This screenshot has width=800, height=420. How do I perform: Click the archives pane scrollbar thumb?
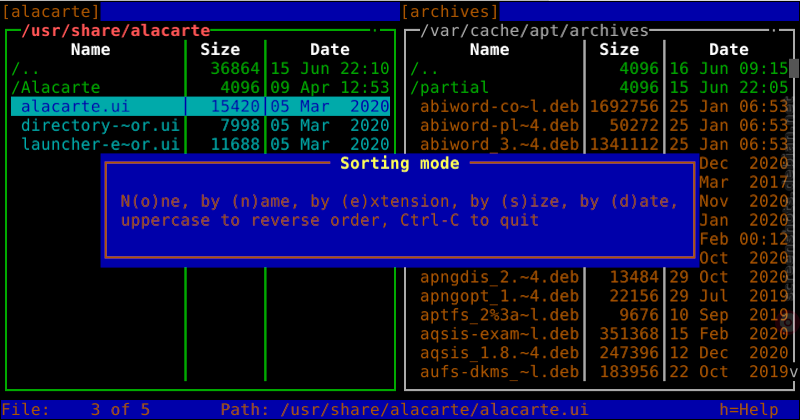point(793,68)
